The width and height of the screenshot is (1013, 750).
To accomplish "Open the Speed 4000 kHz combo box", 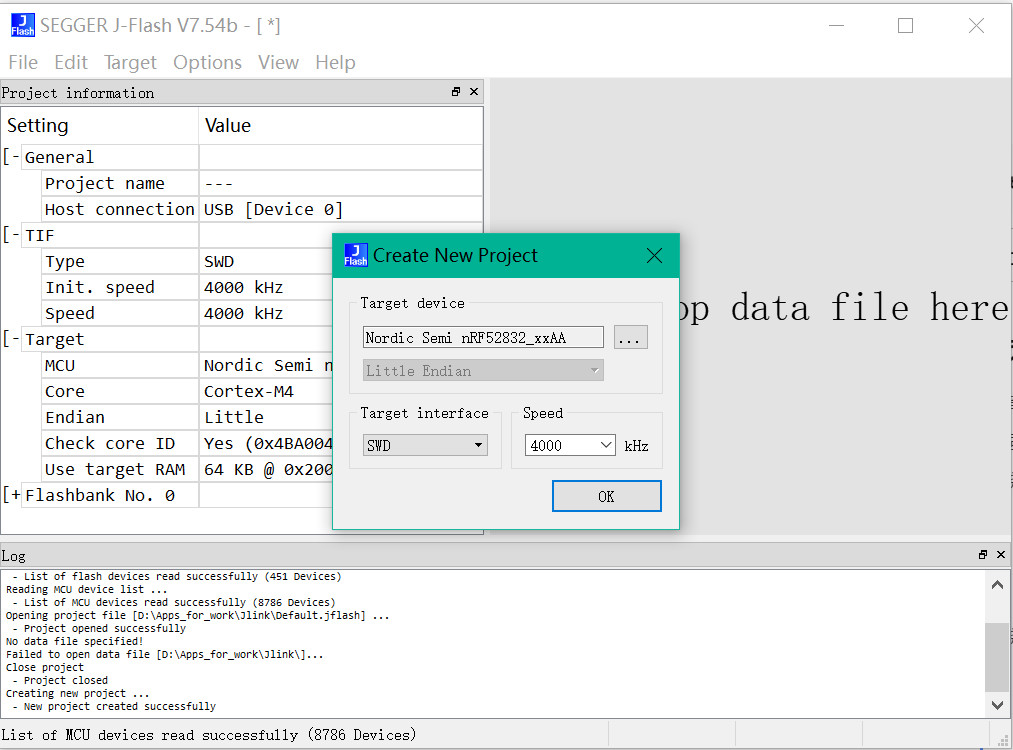I will [570, 445].
